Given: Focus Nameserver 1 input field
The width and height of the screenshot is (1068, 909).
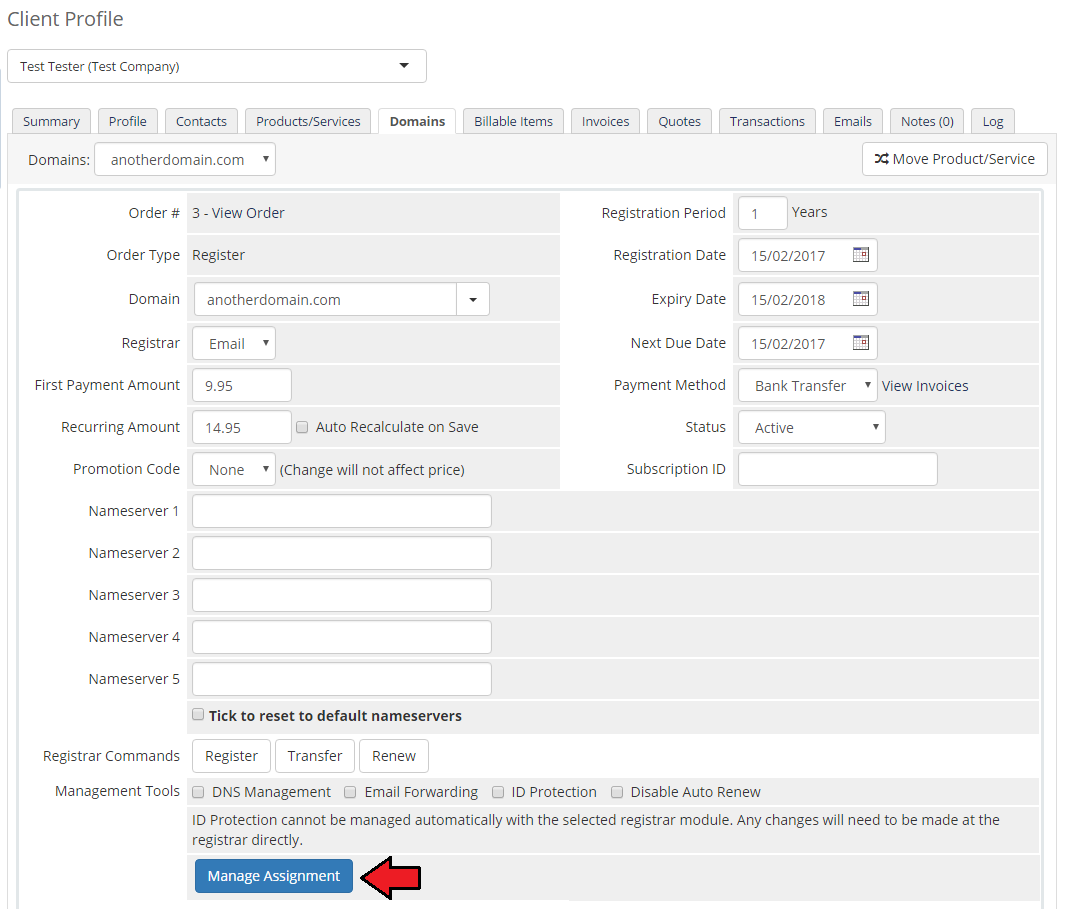Looking at the screenshot, I should 342,511.
